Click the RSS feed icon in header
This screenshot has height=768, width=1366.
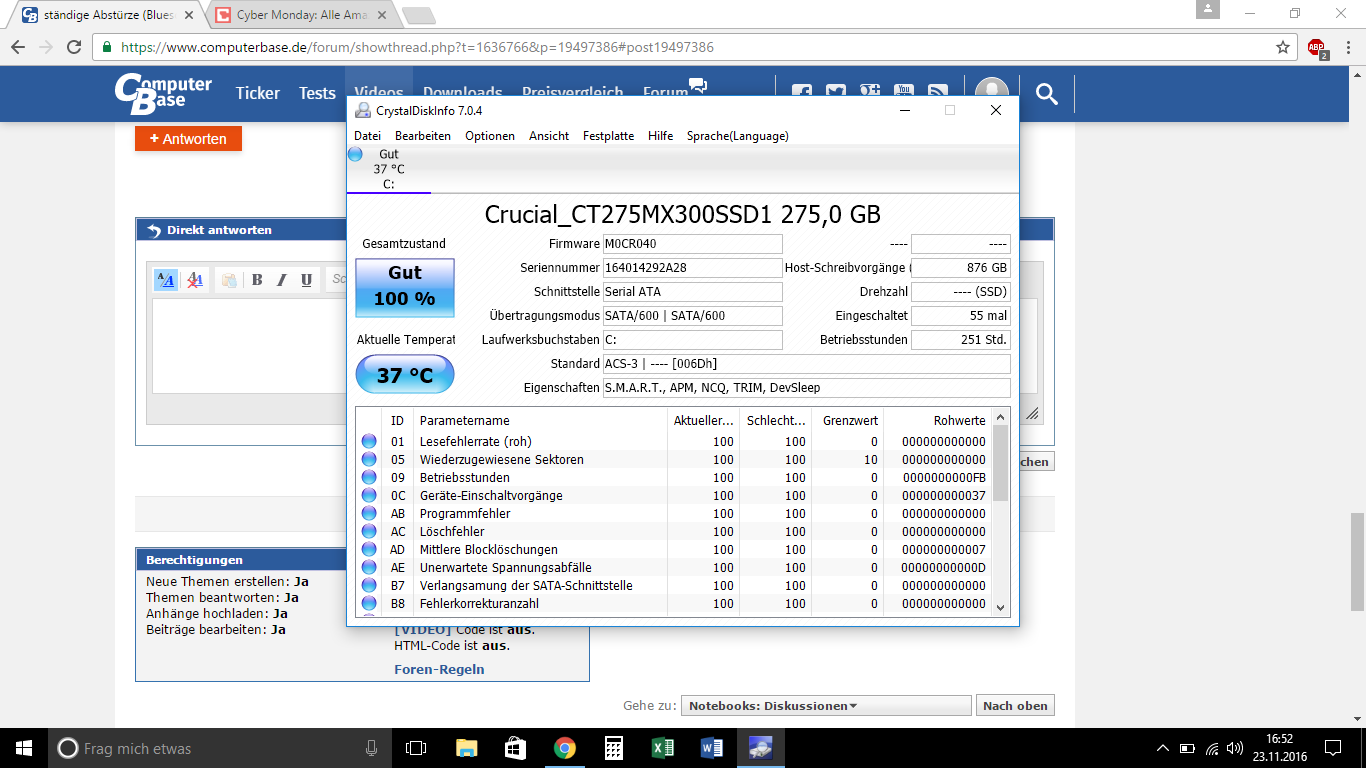click(x=938, y=93)
